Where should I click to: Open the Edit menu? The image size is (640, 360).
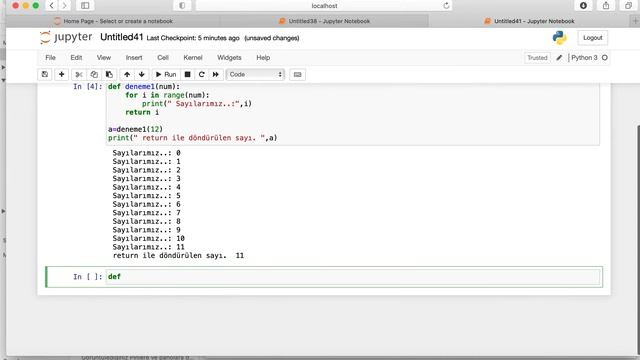pos(76,58)
